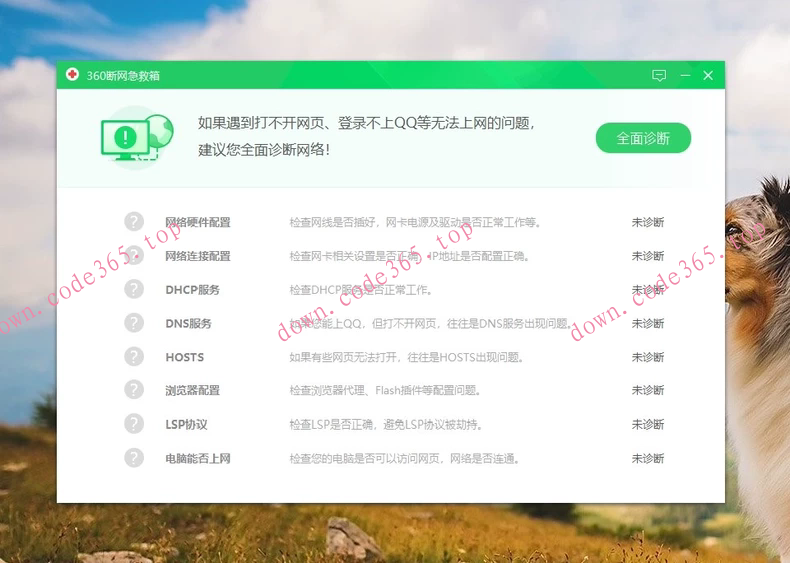This screenshot has width=790, height=563.
Task: Close the 360断网急救箱 window
Action: [x=708, y=76]
